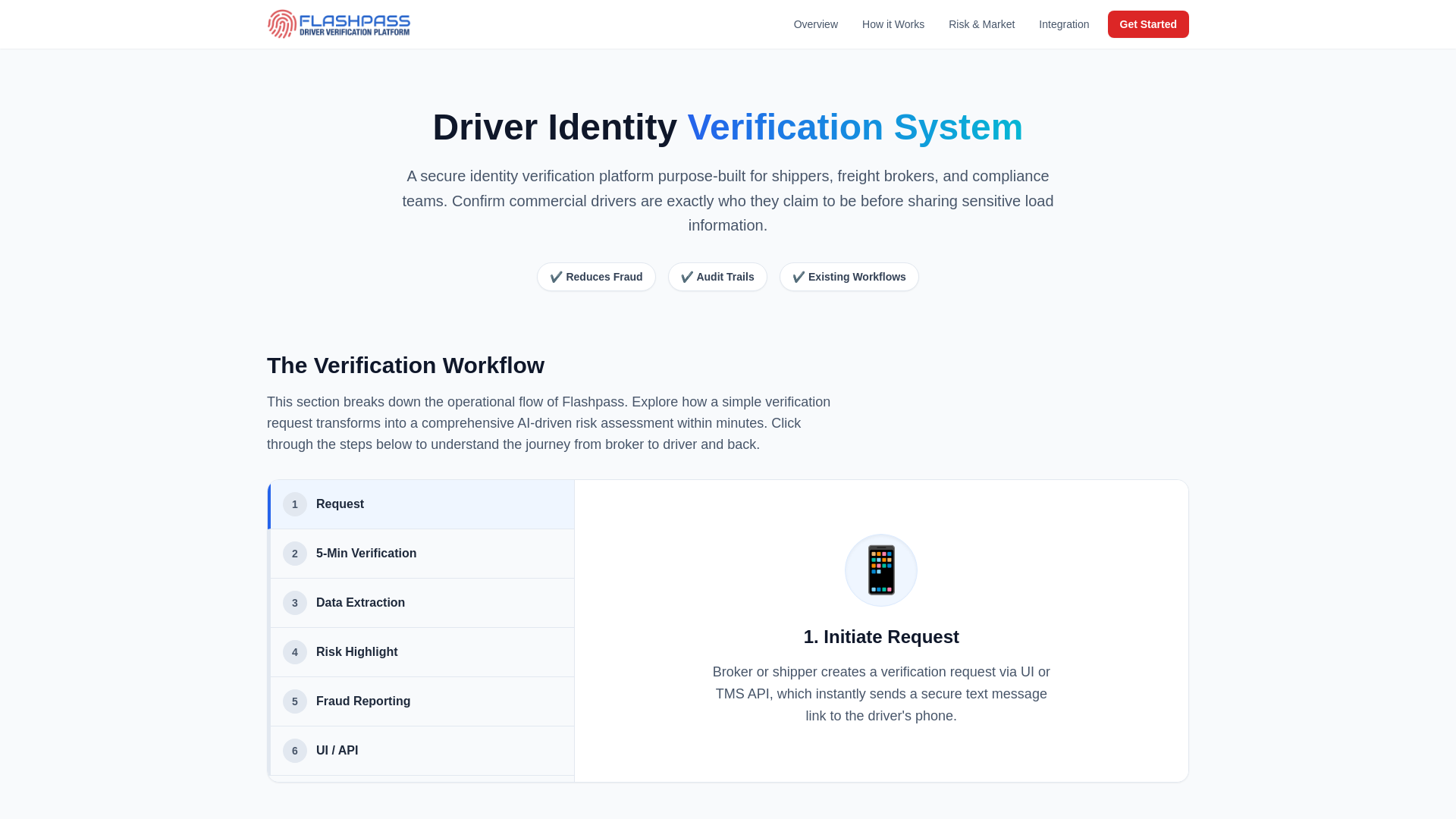Viewport: 1456px width, 819px height.
Task: Click the Flashpass fingerprint logo
Action: click(x=339, y=24)
